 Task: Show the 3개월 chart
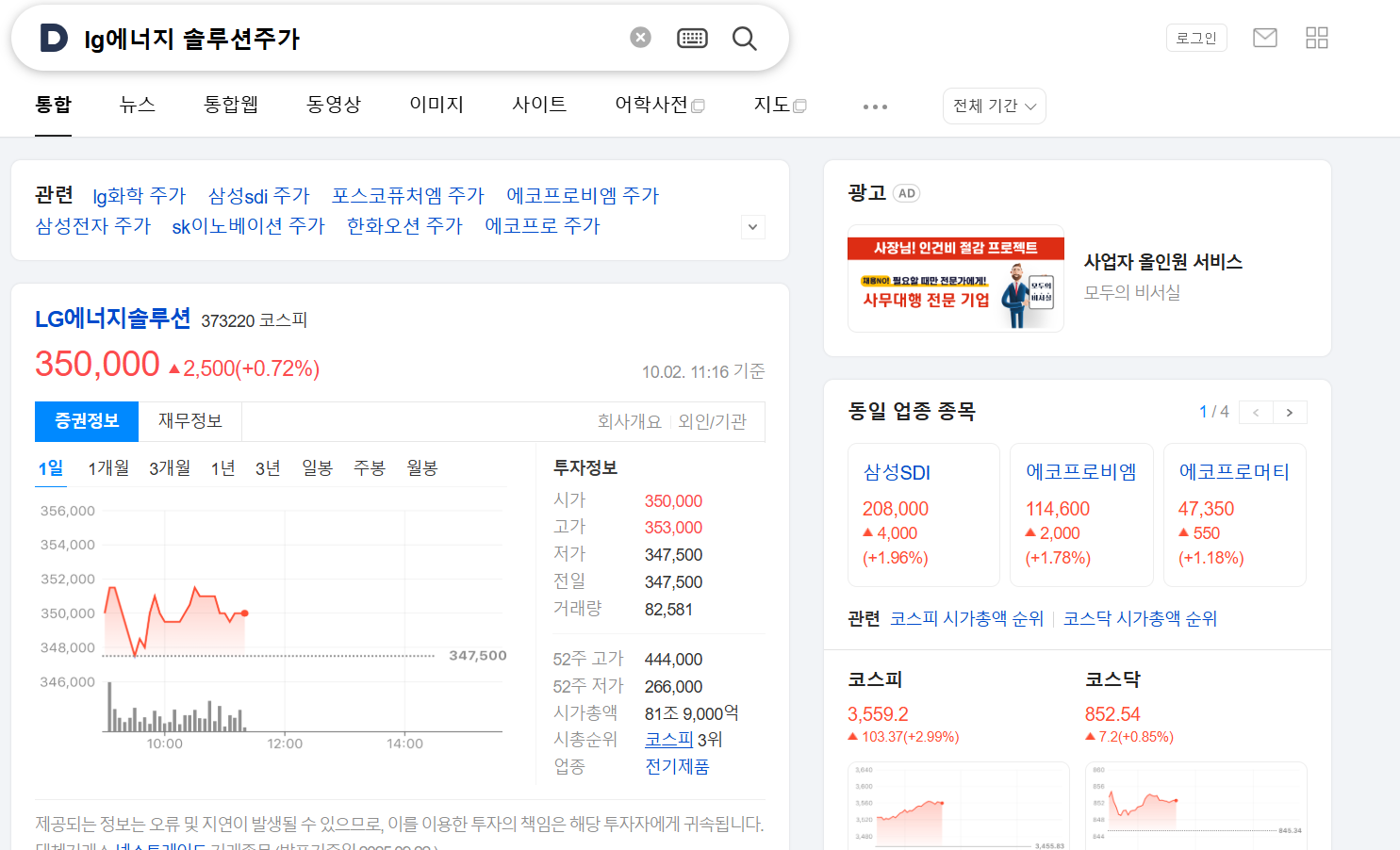pyautogui.click(x=170, y=468)
